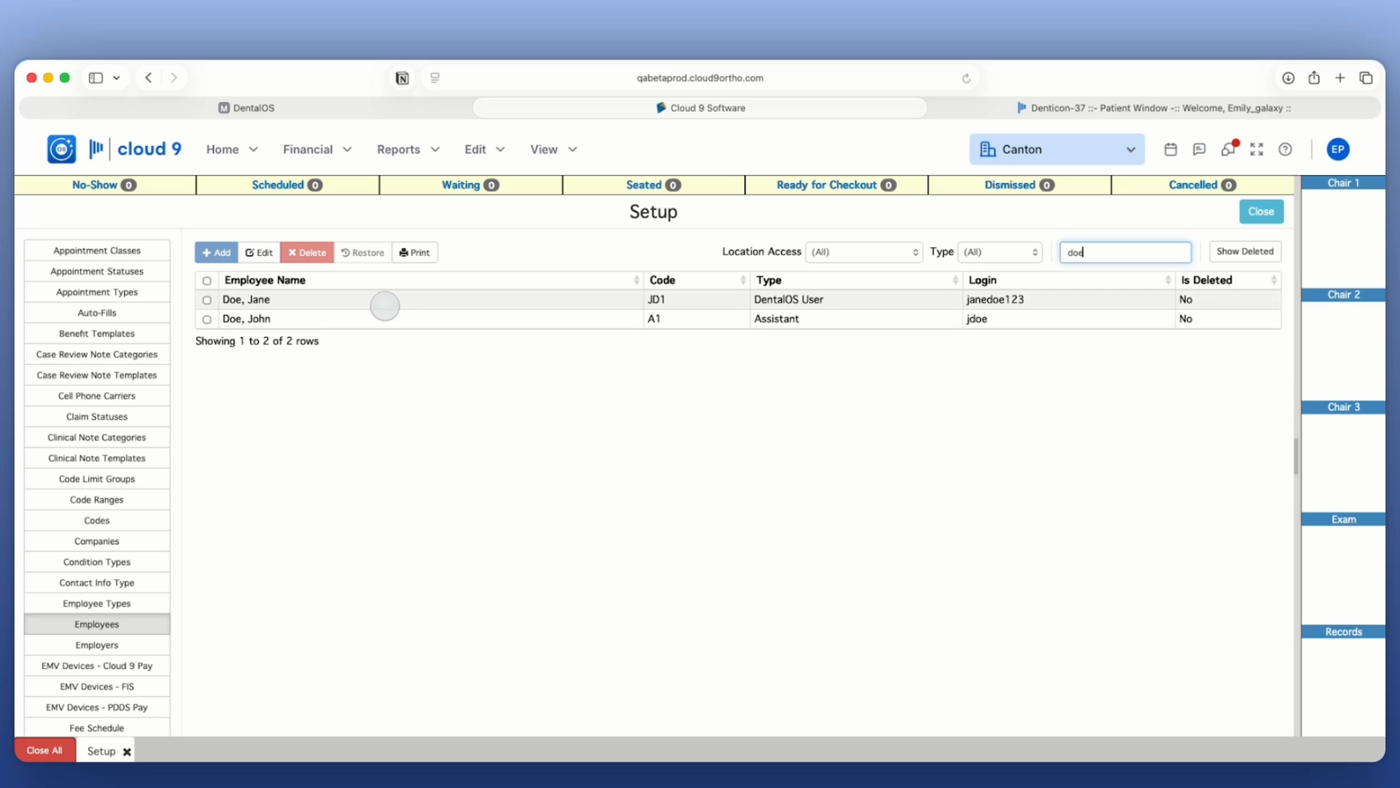Sort the table by Employee Name column

(430, 281)
